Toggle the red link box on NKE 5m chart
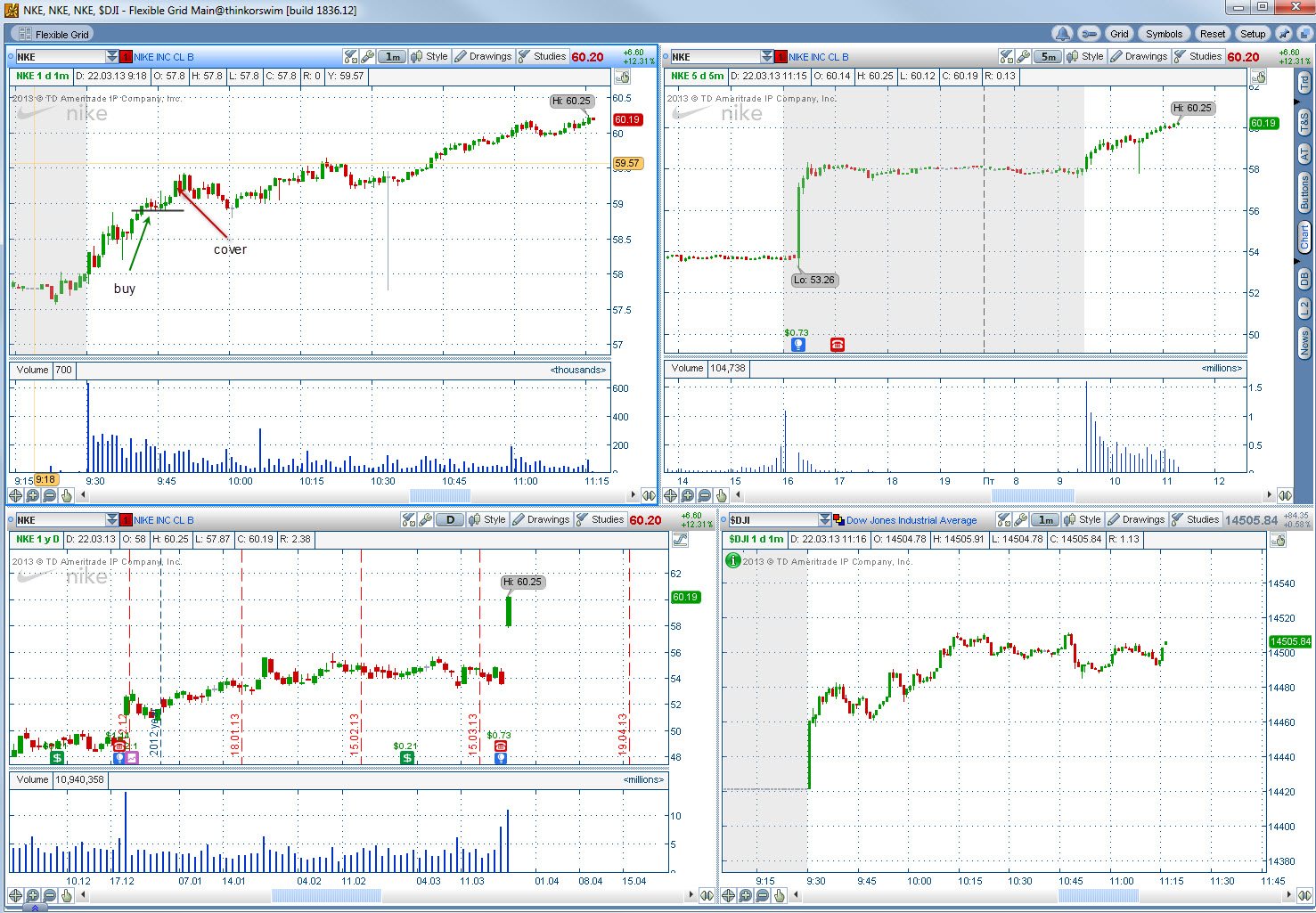1316x913 pixels. (x=781, y=57)
